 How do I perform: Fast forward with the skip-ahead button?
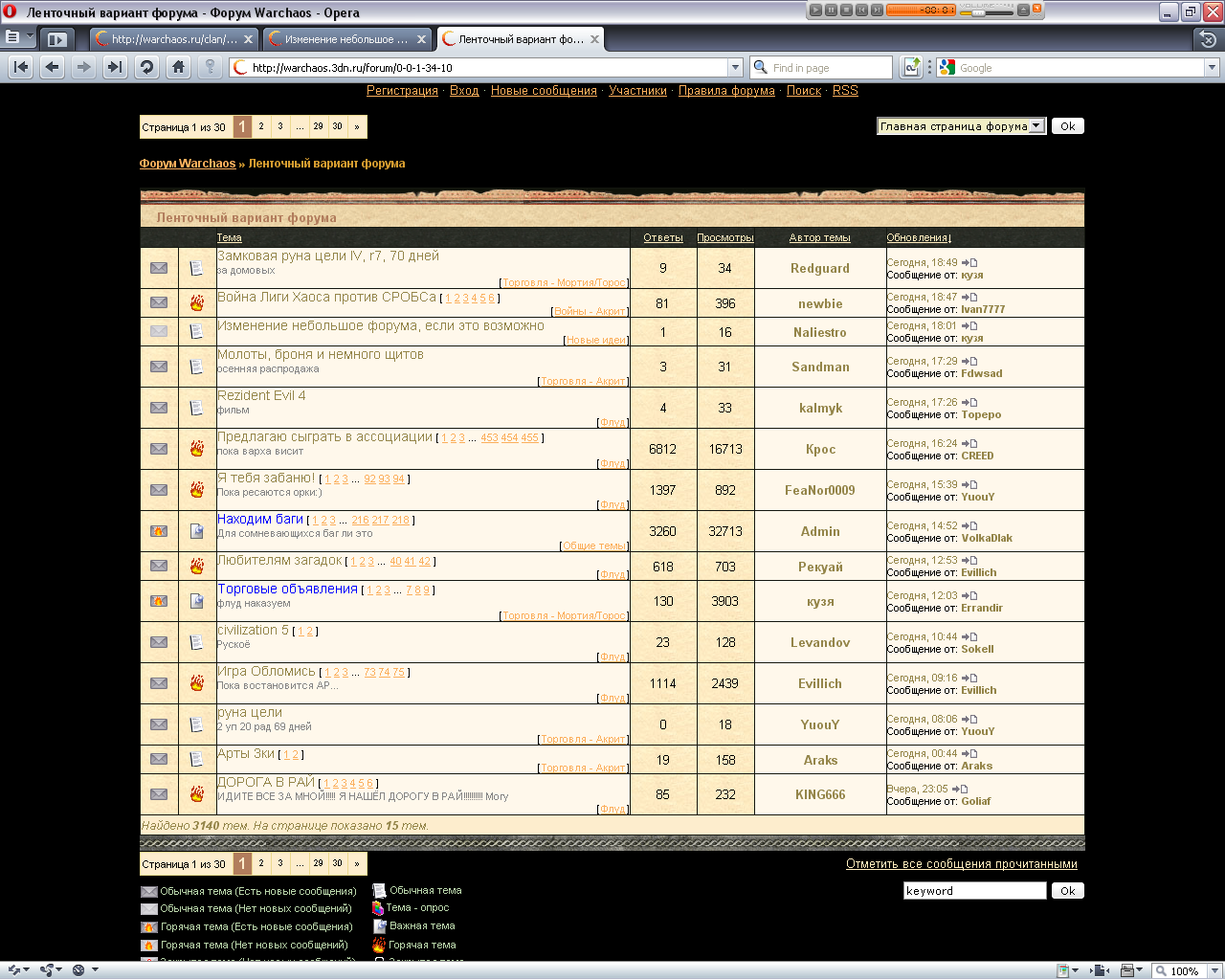[x=115, y=67]
